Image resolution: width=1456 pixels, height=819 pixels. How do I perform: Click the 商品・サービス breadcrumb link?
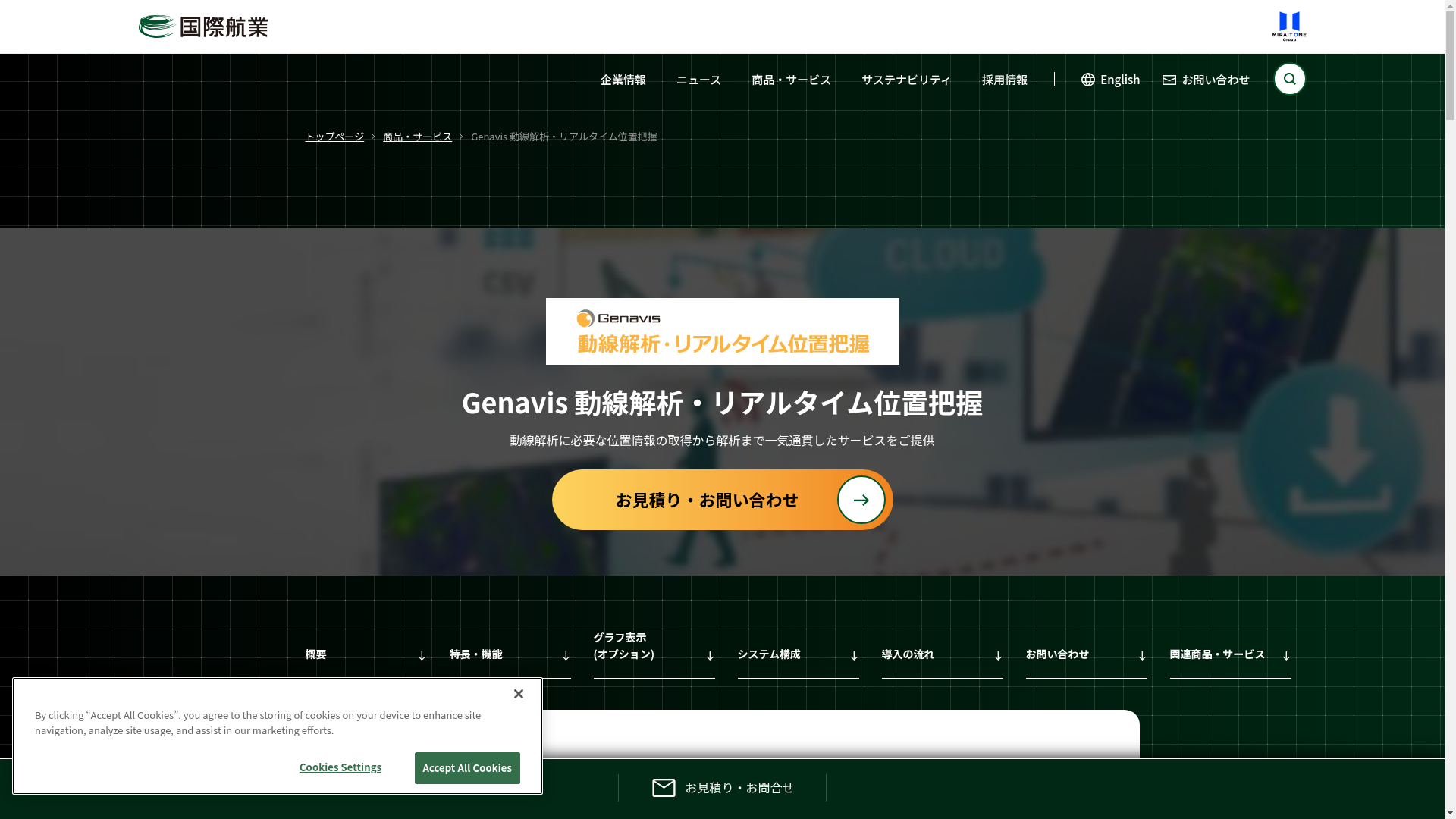(417, 136)
